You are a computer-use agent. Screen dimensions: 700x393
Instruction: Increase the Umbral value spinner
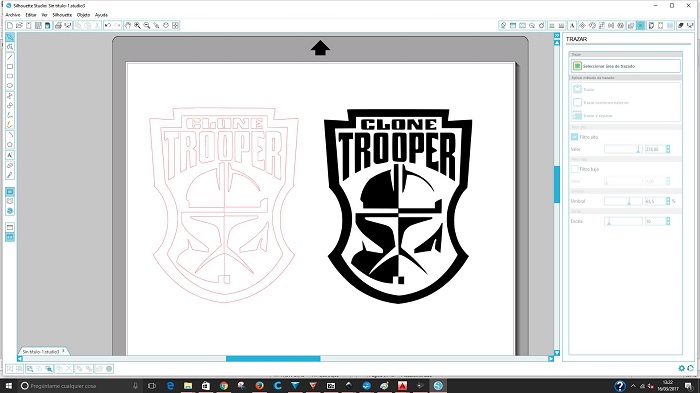668,199
